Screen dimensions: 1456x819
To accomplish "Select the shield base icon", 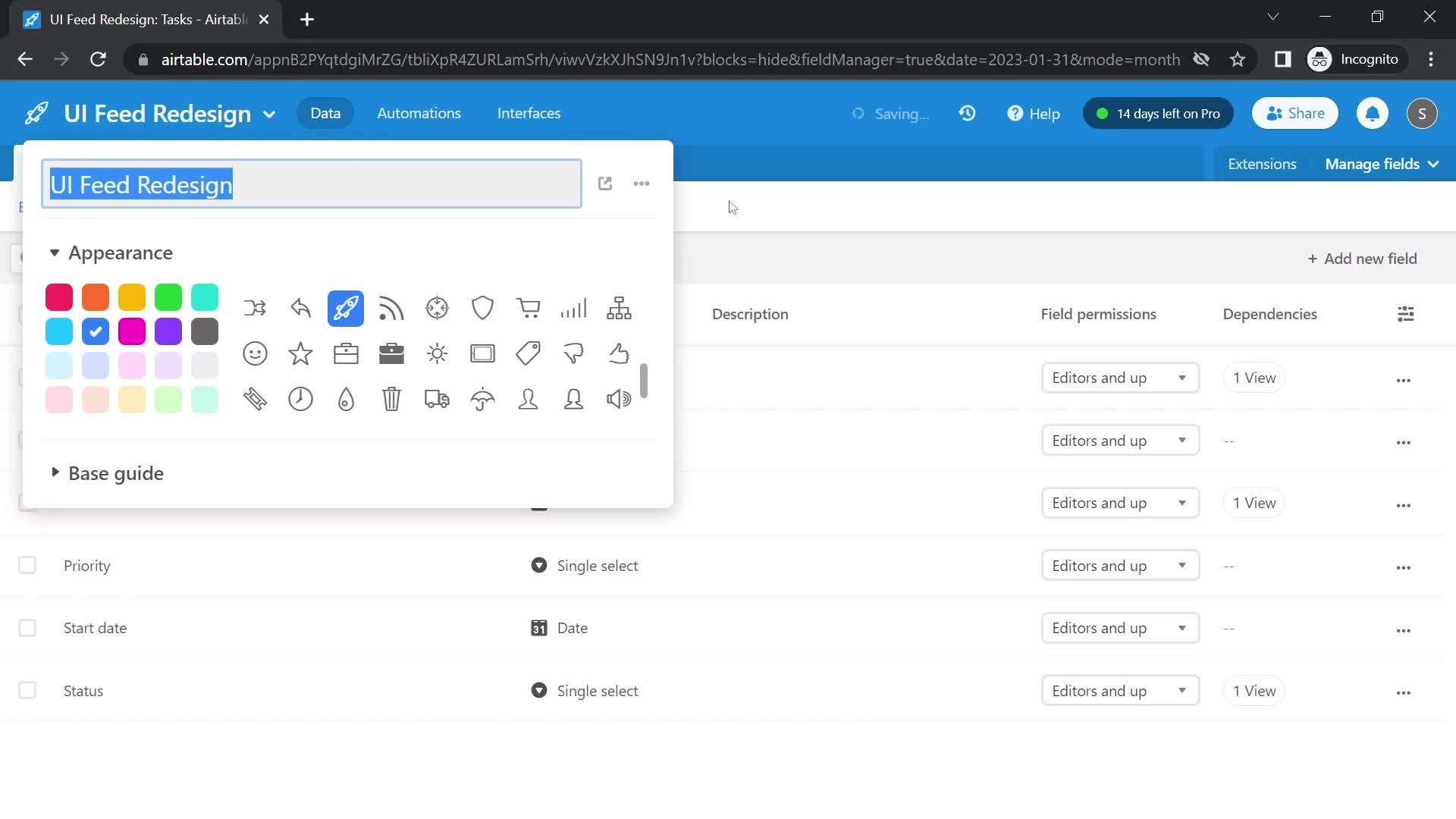I will coord(482,309).
